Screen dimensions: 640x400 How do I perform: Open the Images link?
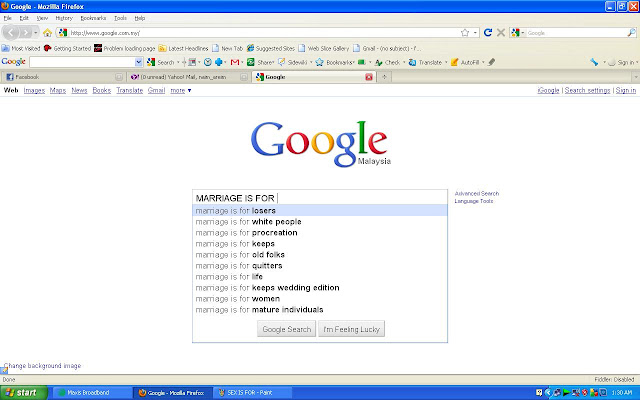34,90
